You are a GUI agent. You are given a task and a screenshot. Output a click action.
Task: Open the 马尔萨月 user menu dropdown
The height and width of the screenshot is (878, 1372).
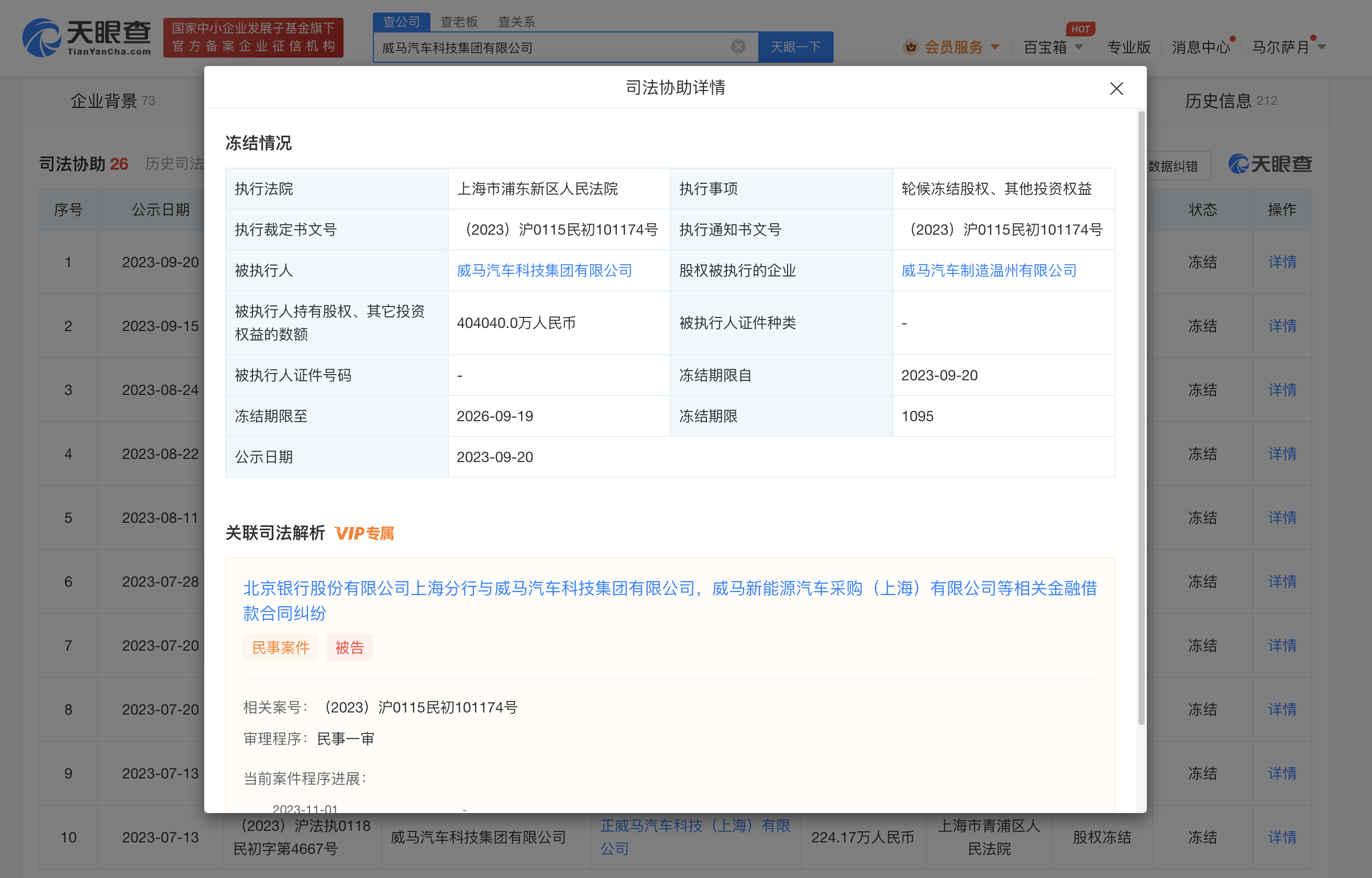point(1322,47)
